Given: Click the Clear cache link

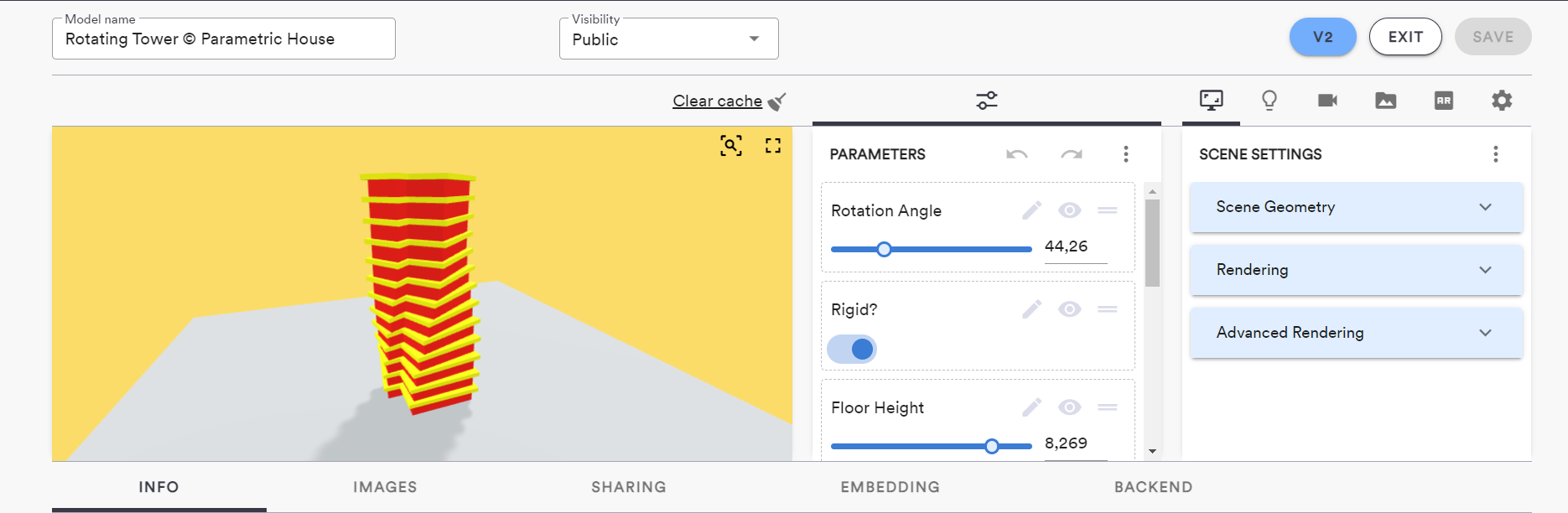Looking at the screenshot, I should 718,101.
